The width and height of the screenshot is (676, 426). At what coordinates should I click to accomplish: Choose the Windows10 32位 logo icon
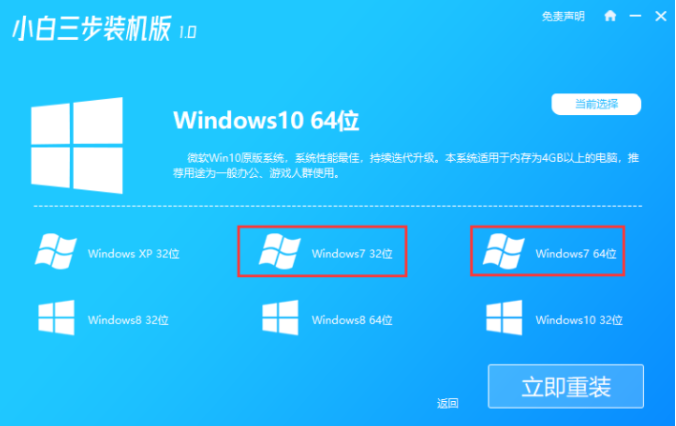pyautogui.click(x=504, y=318)
